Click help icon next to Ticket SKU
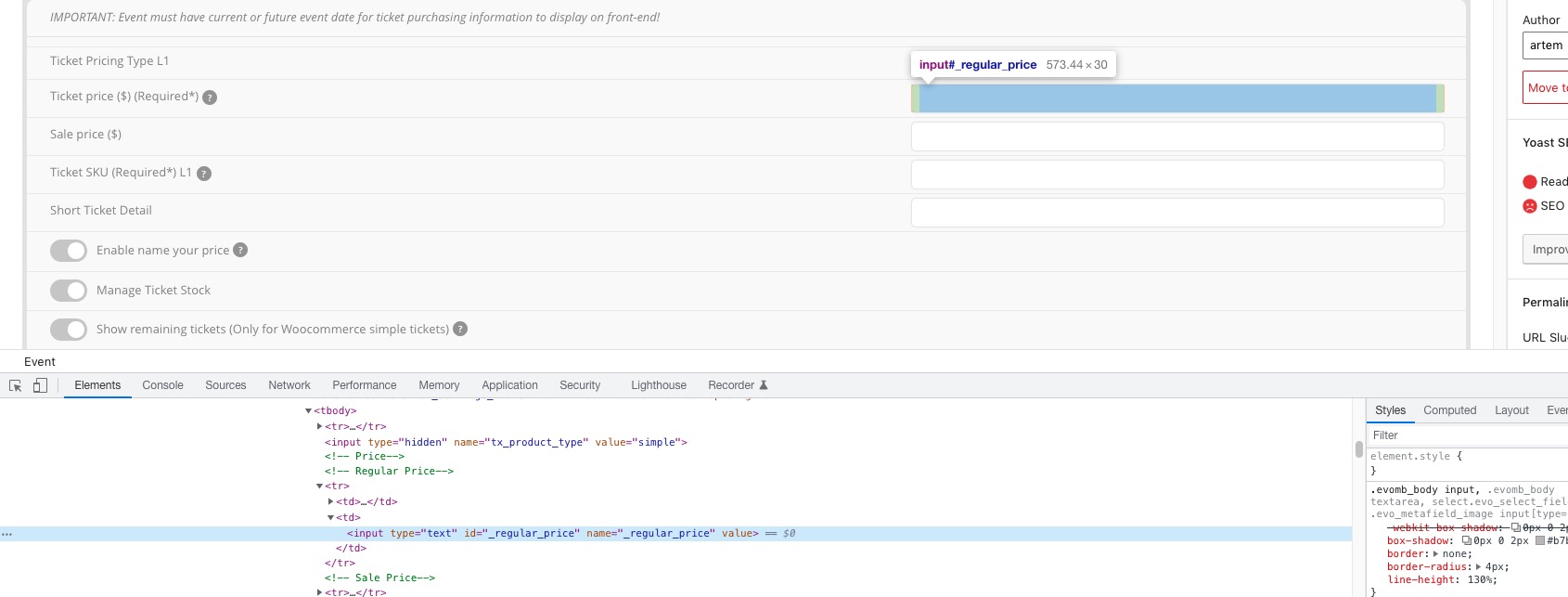The width and height of the screenshot is (1568, 597). [x=204, y=174]
